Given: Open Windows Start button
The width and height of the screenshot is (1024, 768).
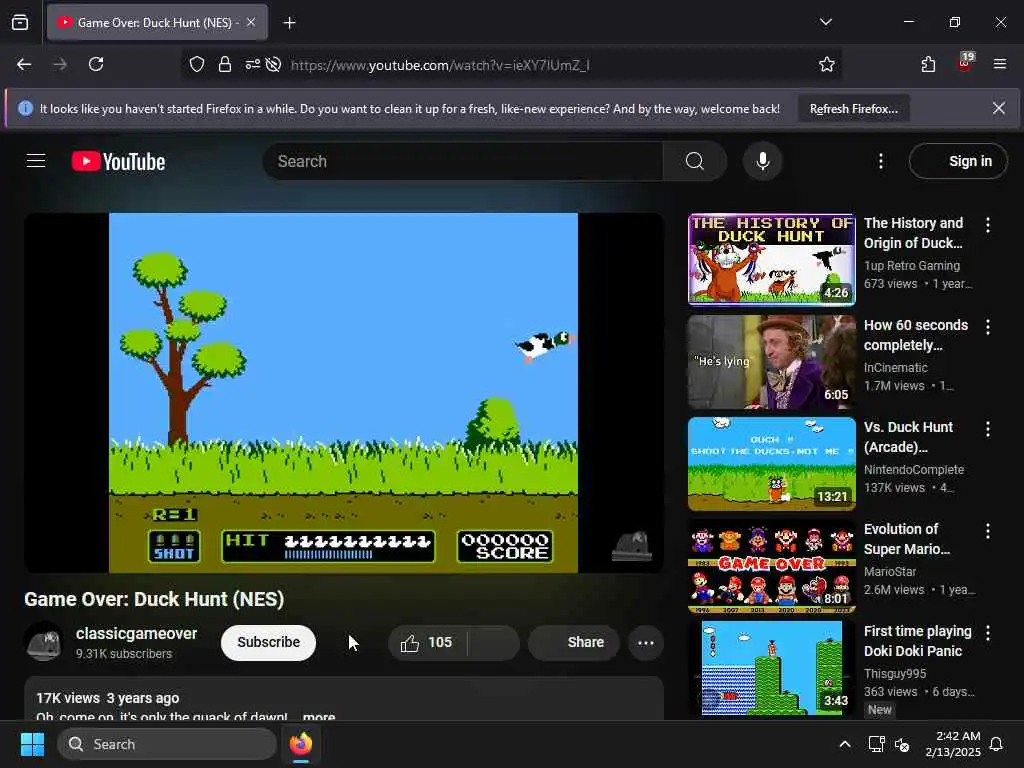Looking at the screenshot, I should point(32,744).
